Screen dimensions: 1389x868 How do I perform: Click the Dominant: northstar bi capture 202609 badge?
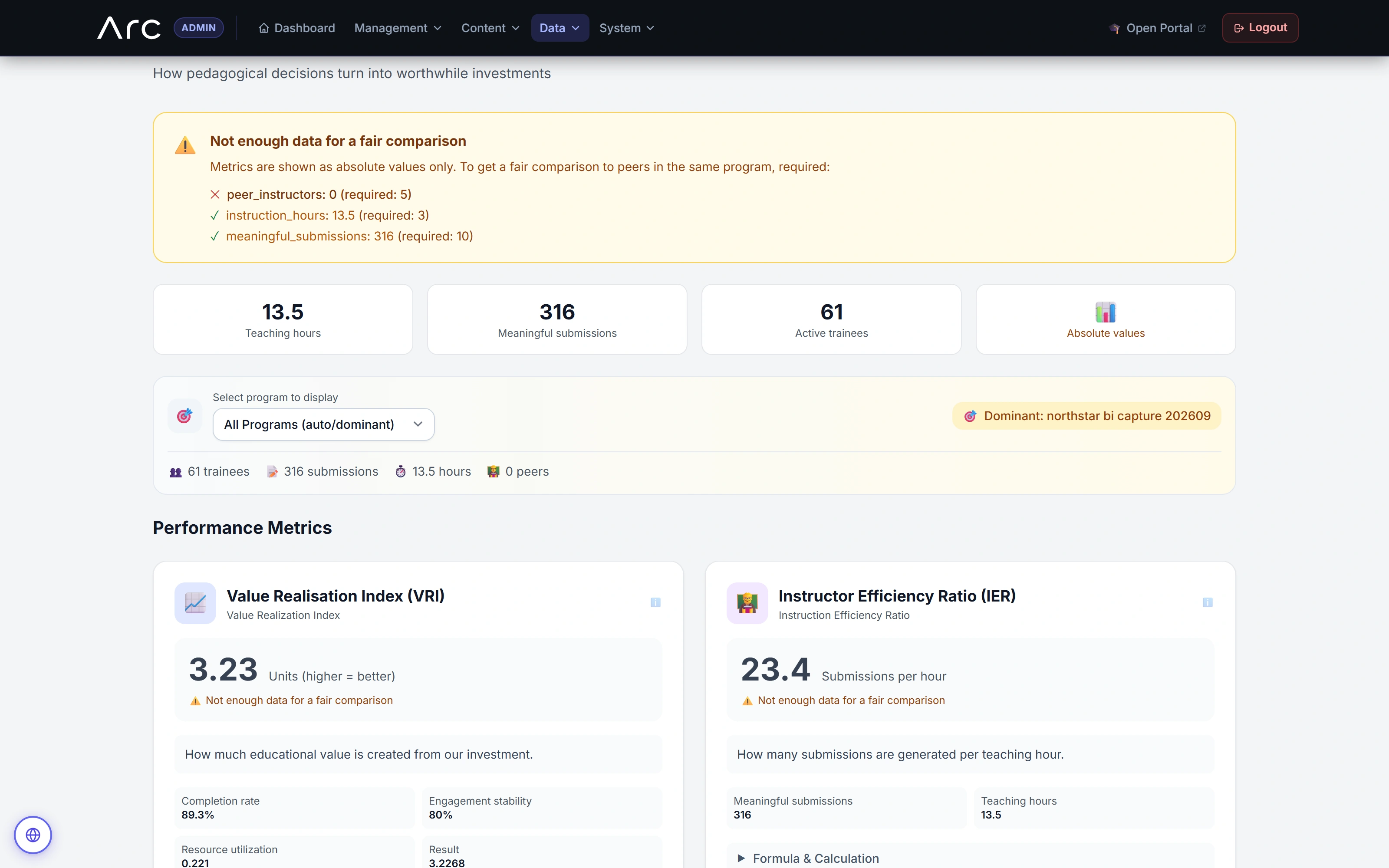pyautogui.click(x=1086, y=416)
